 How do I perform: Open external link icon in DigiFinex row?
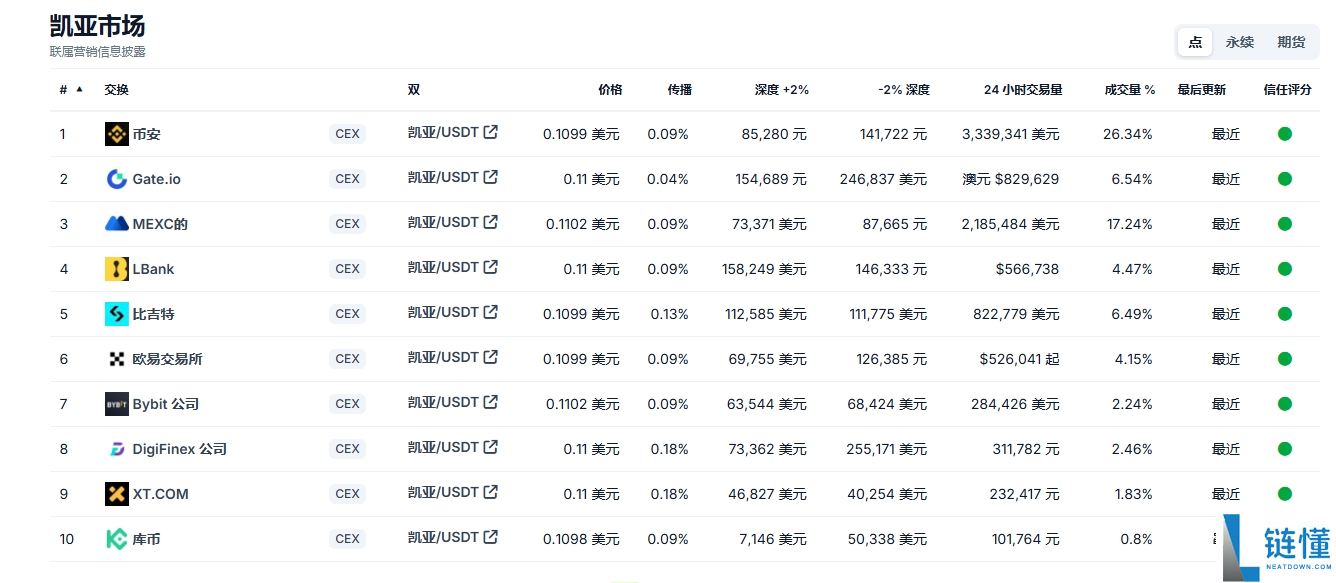click(x=490, y=447)
